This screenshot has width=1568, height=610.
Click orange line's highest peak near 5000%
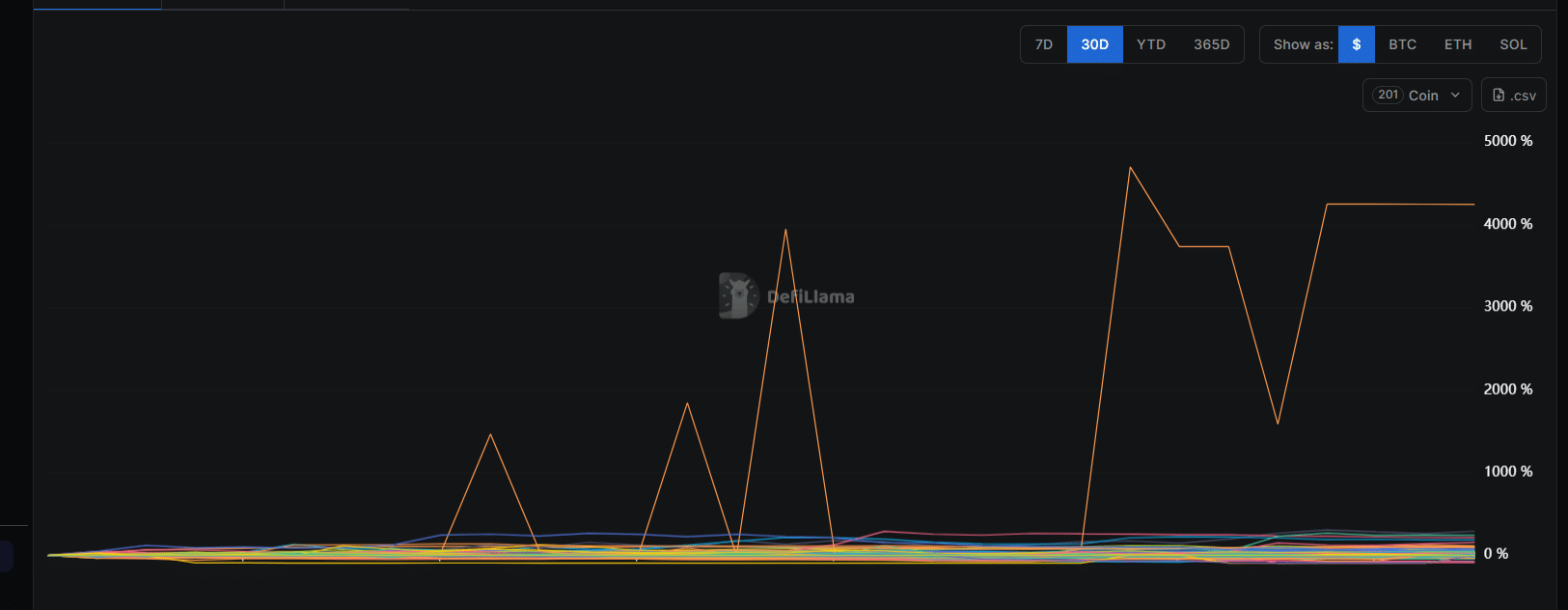[x=1130, y=168]
